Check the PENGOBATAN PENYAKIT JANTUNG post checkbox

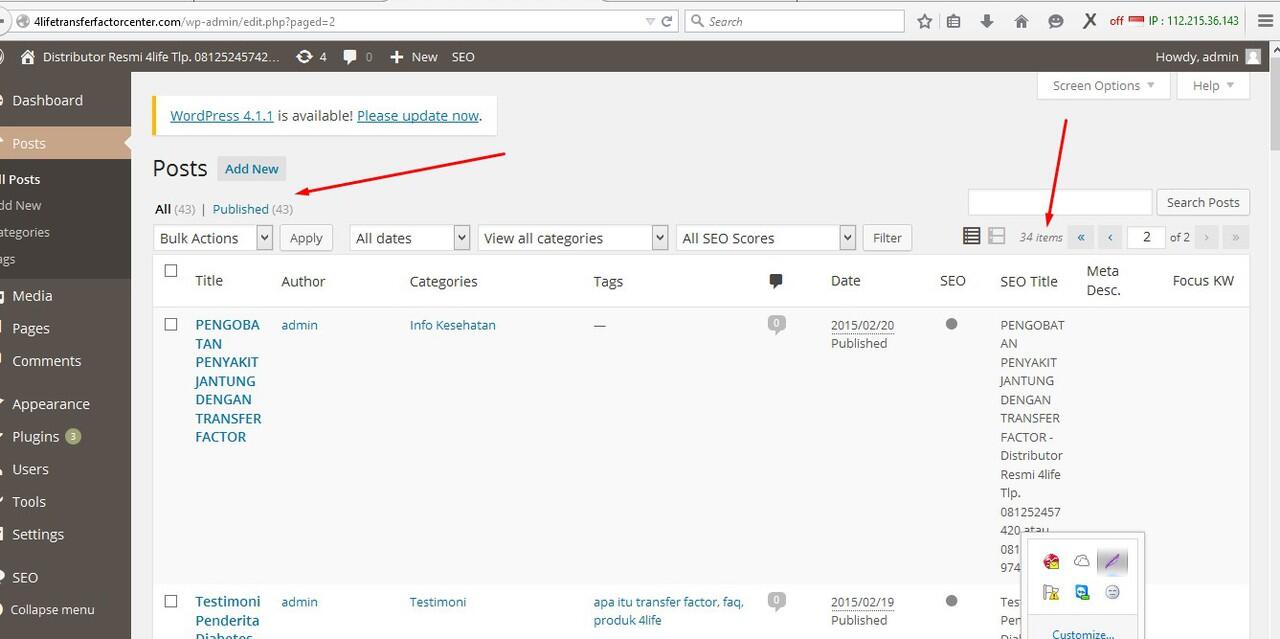(171, 324)
